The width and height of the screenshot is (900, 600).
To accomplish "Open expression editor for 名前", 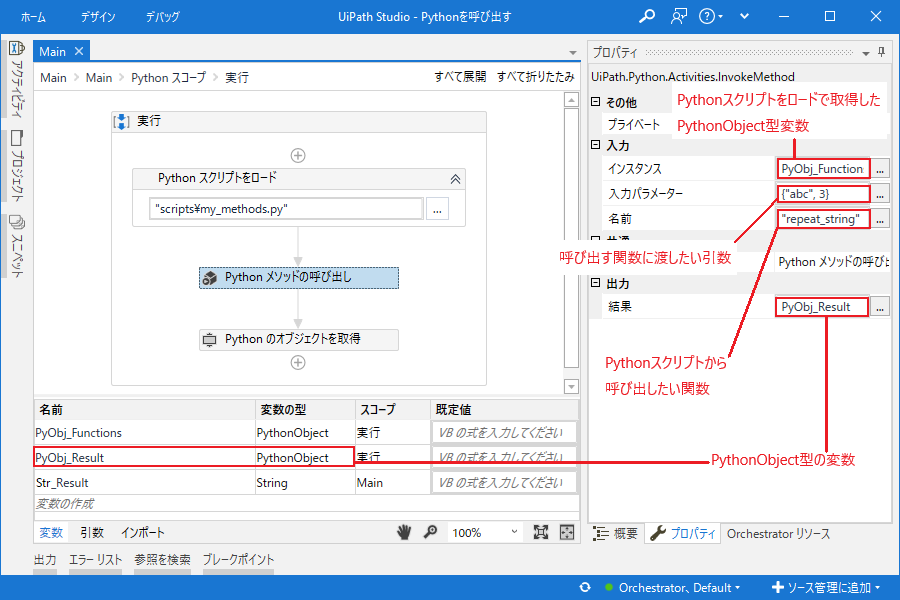I will pyautogui.click(x=880, y=219).
